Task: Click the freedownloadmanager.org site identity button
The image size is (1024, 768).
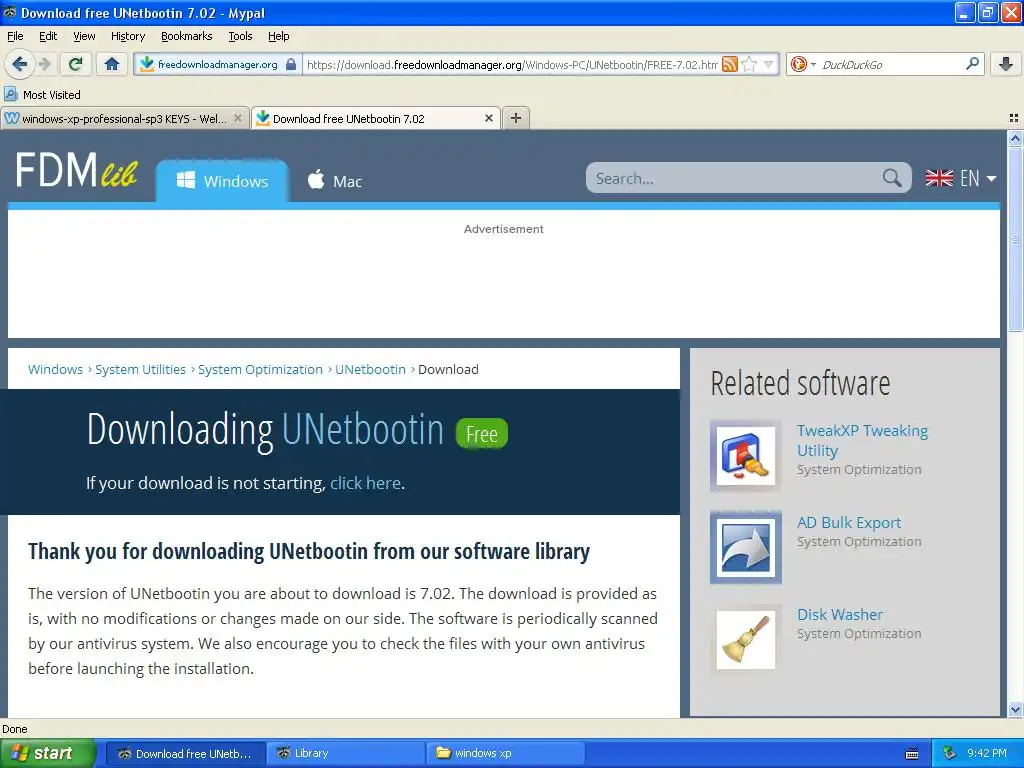Action: tap(217, 64)
